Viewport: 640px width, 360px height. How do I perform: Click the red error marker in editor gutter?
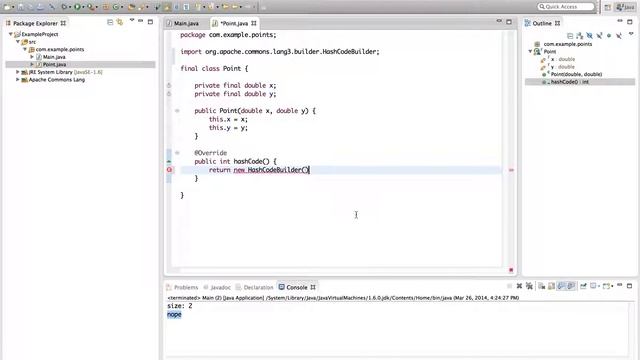(169, 170)
